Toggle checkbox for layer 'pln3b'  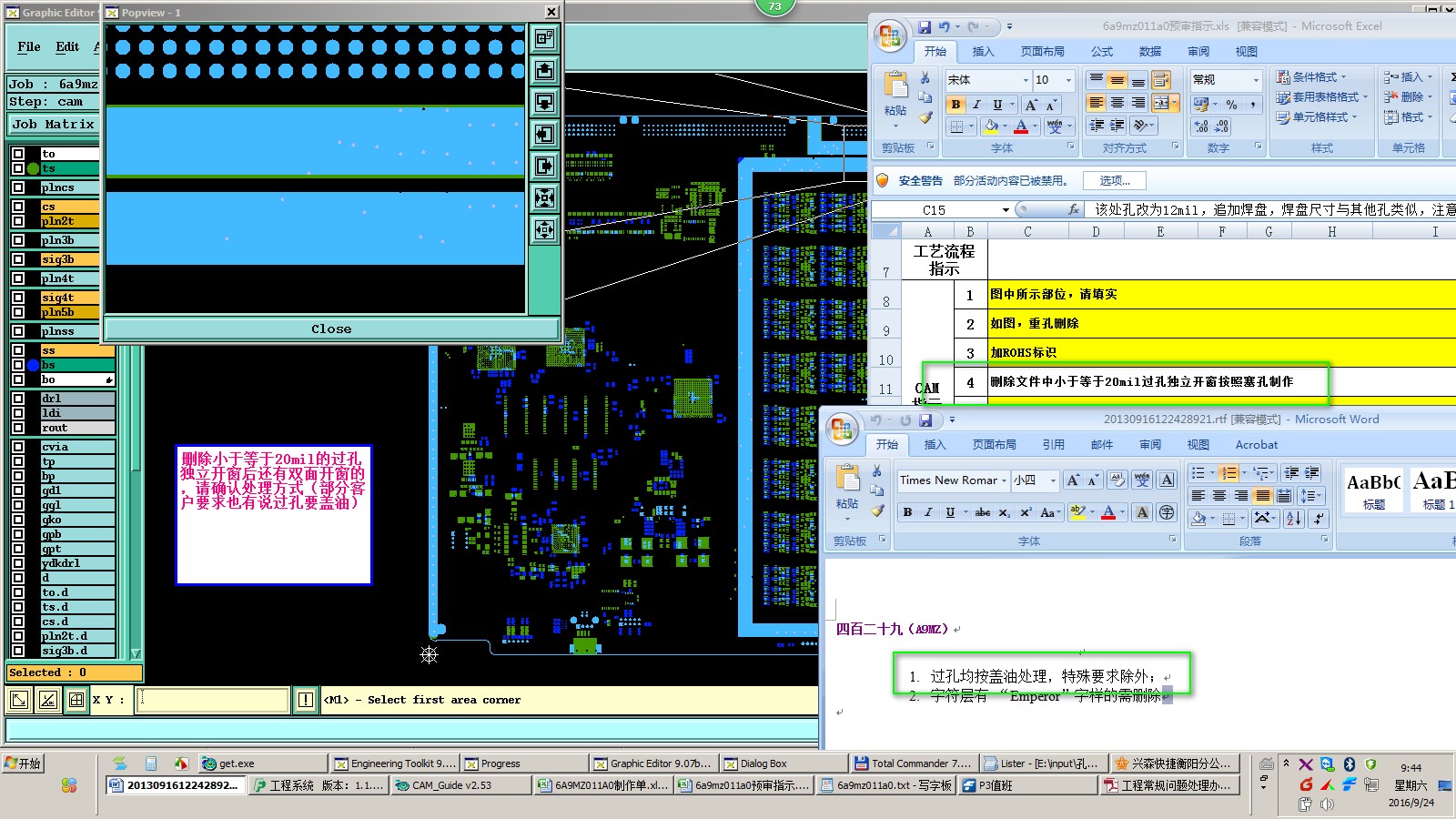click(x=18, y=240)
